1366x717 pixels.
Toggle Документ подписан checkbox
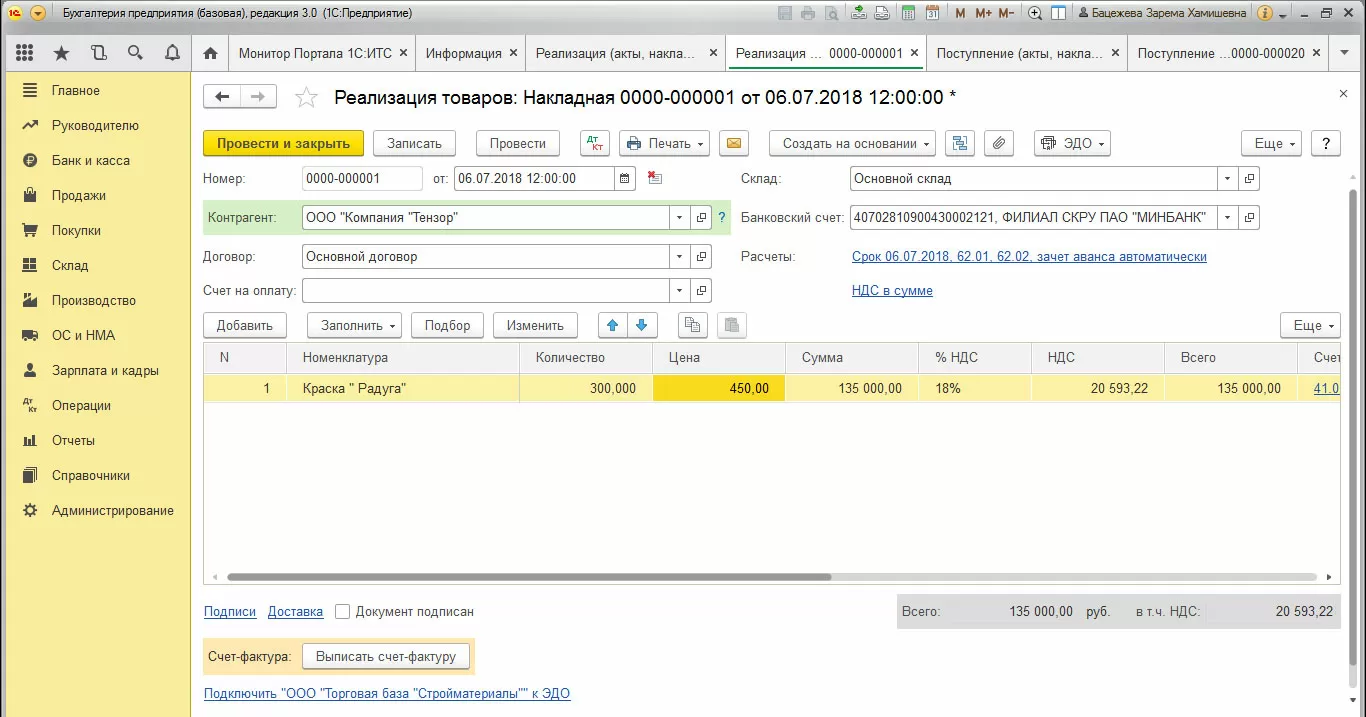click(x=342, y=611)
